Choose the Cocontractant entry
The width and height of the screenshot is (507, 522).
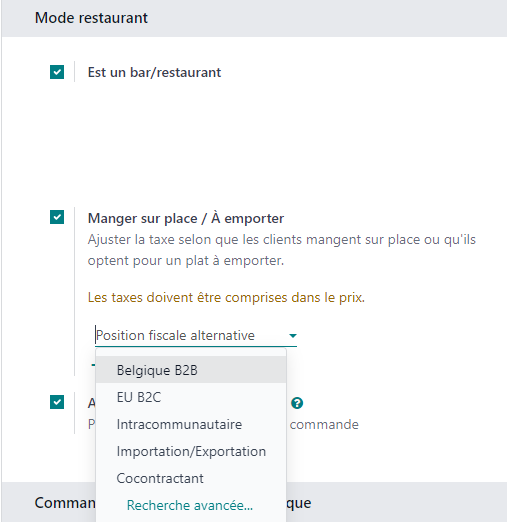pos(191,478)
